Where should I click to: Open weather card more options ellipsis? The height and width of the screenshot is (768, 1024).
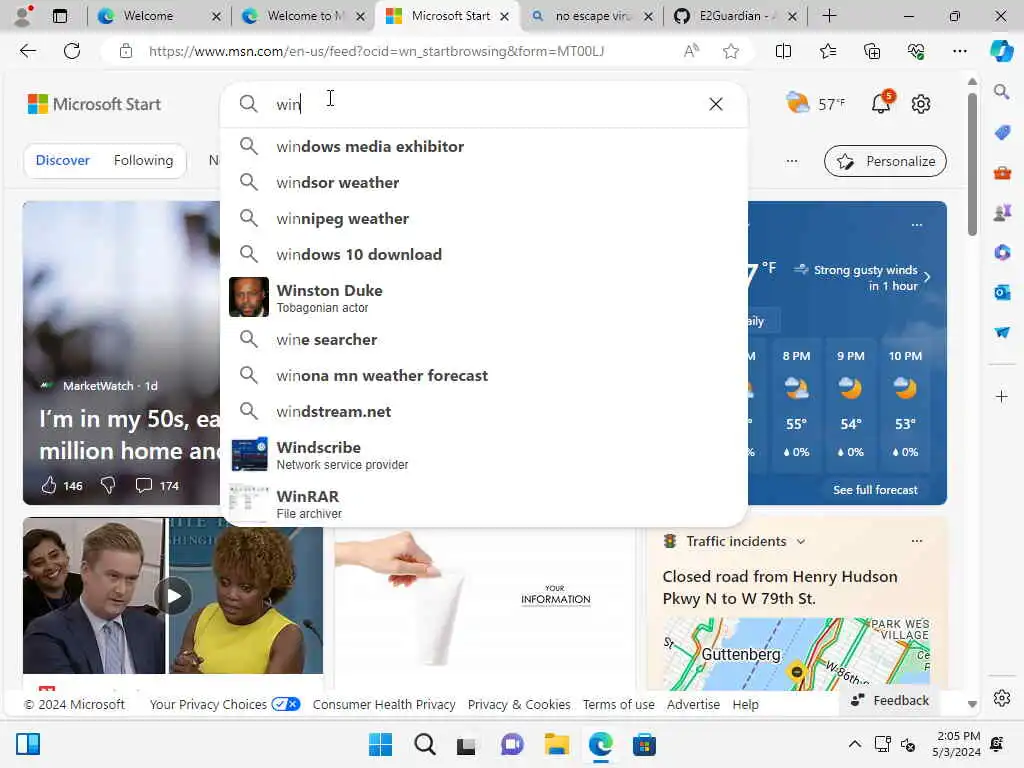tap(917, 225)
